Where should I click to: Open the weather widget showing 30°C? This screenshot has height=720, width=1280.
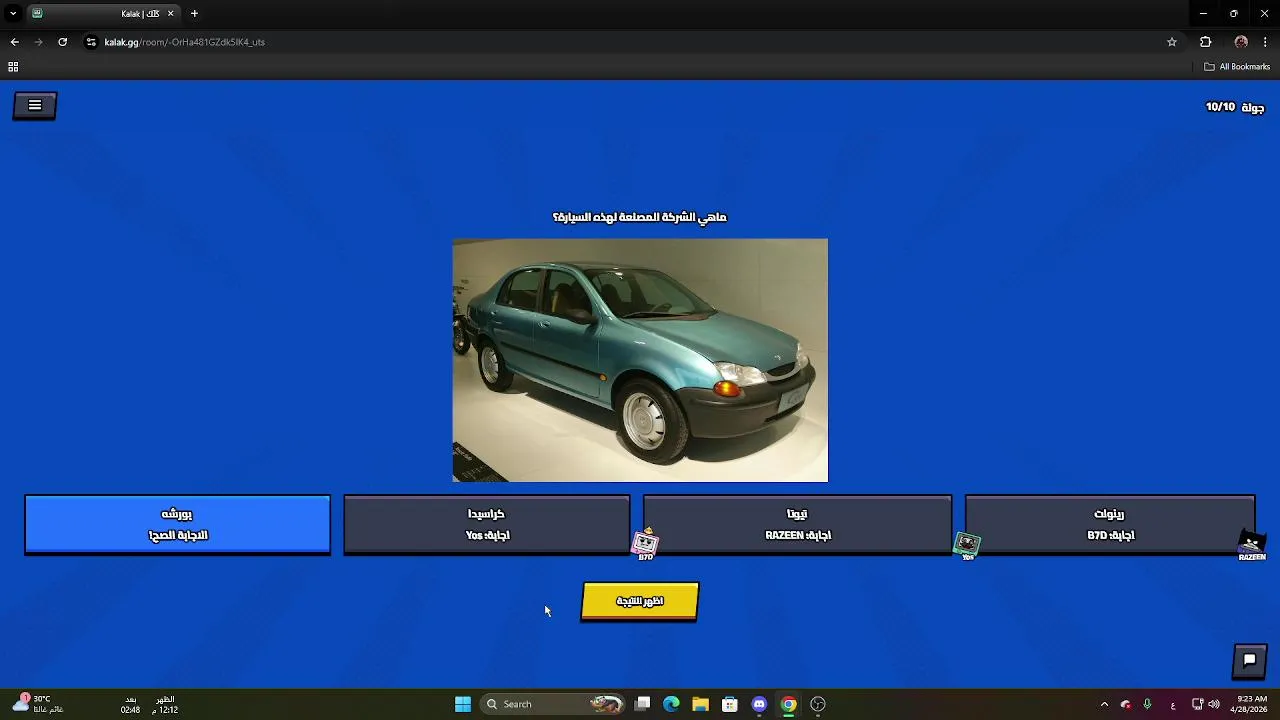tap(39, 704)
